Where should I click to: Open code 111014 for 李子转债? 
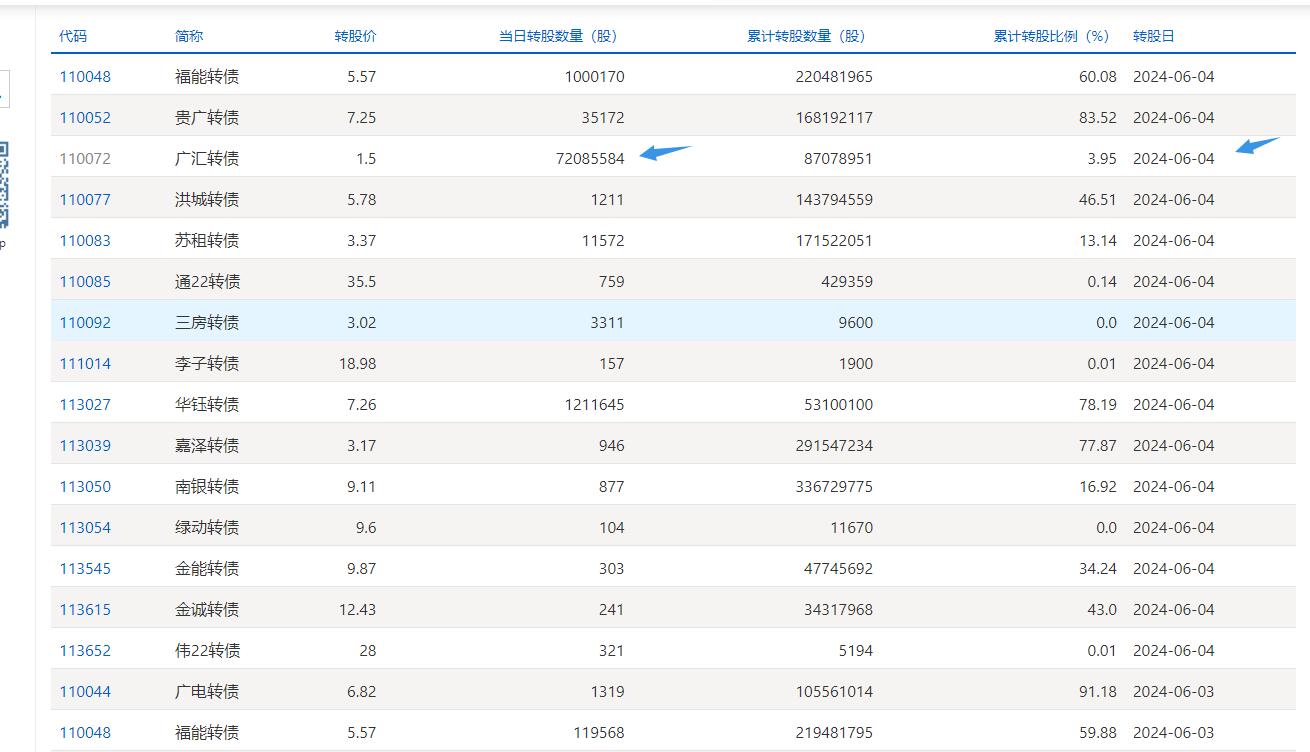tap(85, 364)
